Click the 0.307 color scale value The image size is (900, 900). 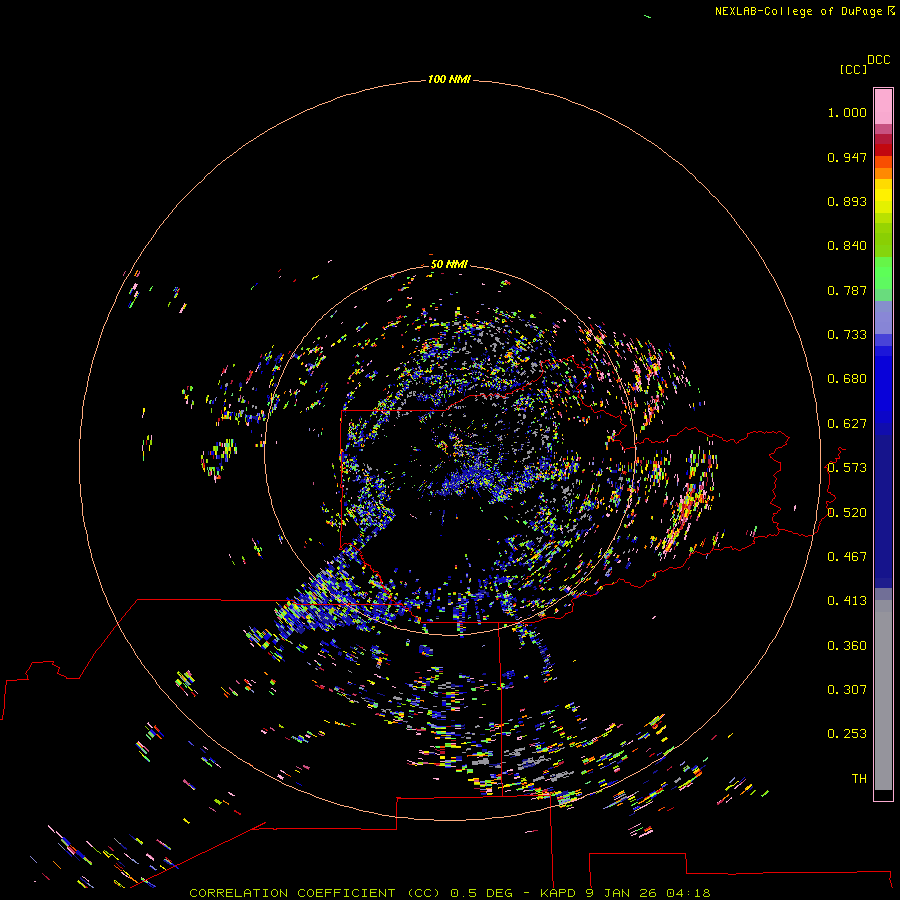coord(847,690)
